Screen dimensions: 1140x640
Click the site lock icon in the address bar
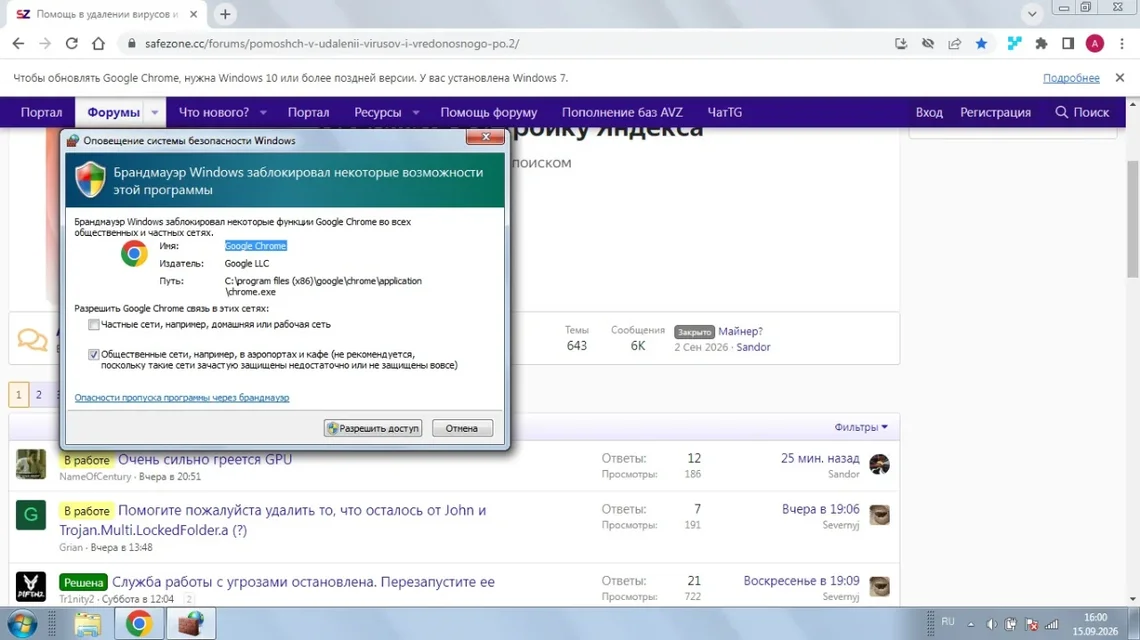click(132, 44)
